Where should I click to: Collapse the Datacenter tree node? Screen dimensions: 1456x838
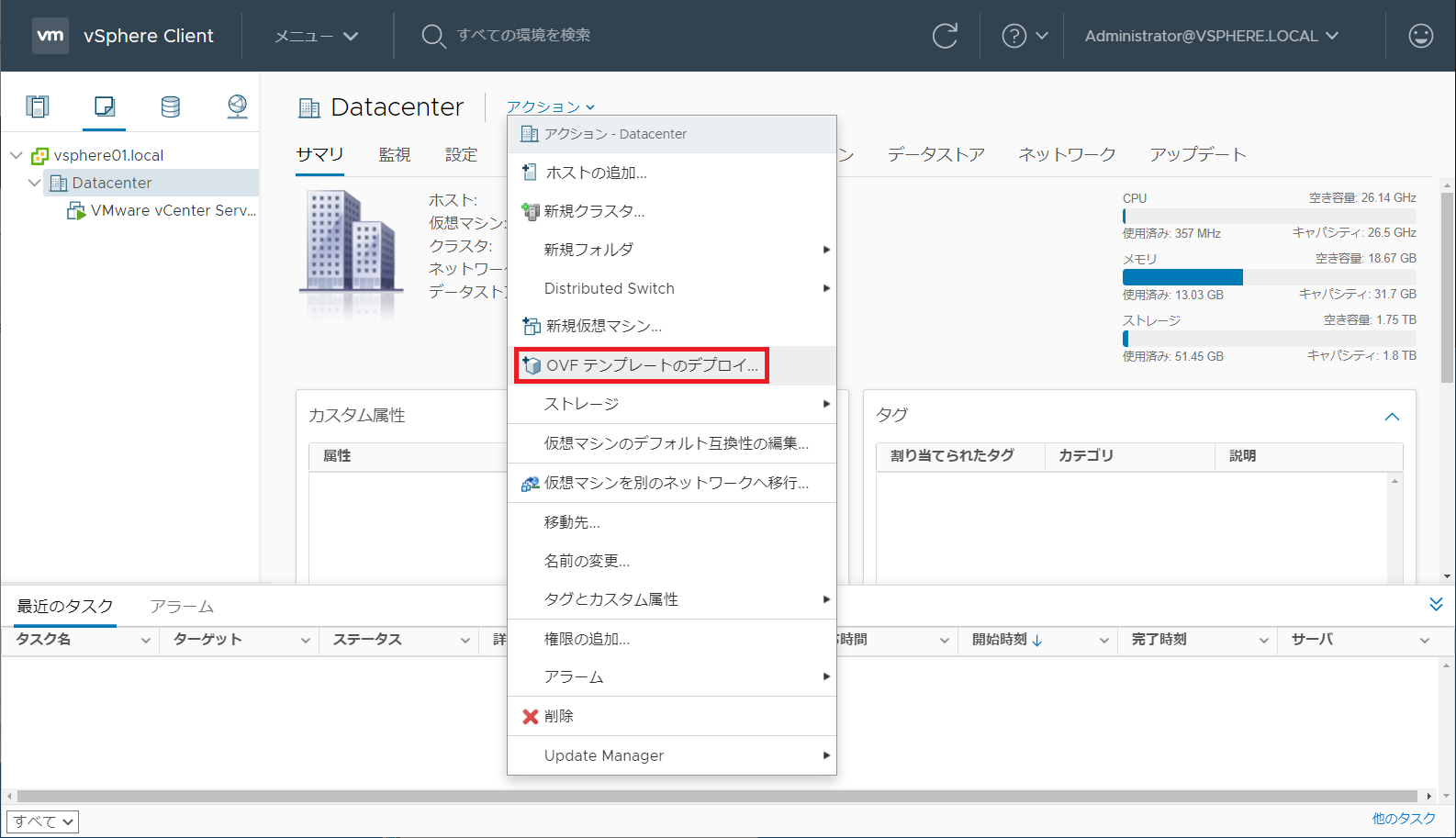point(34,183)
